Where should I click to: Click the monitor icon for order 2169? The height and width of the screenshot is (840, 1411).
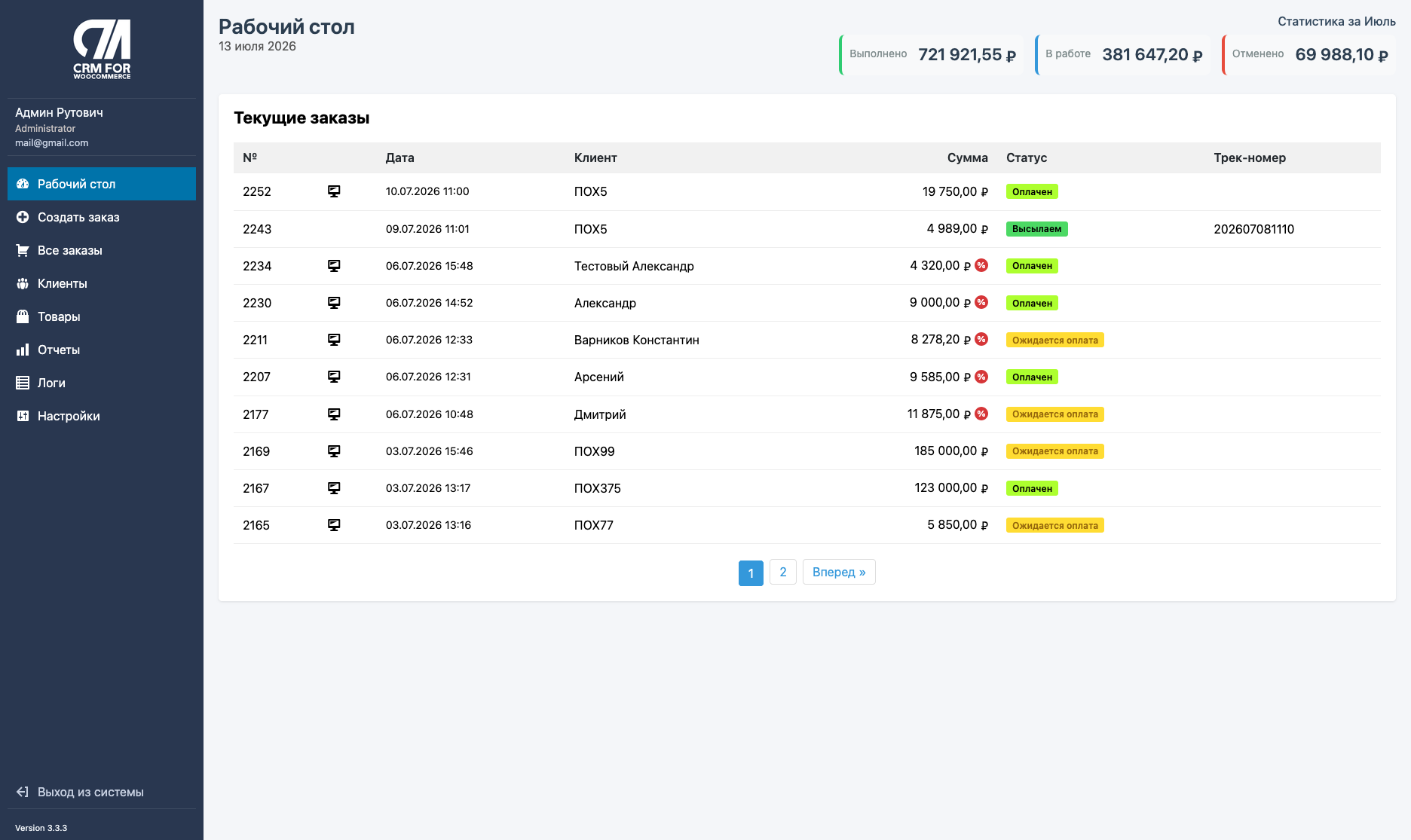[334, 451]
